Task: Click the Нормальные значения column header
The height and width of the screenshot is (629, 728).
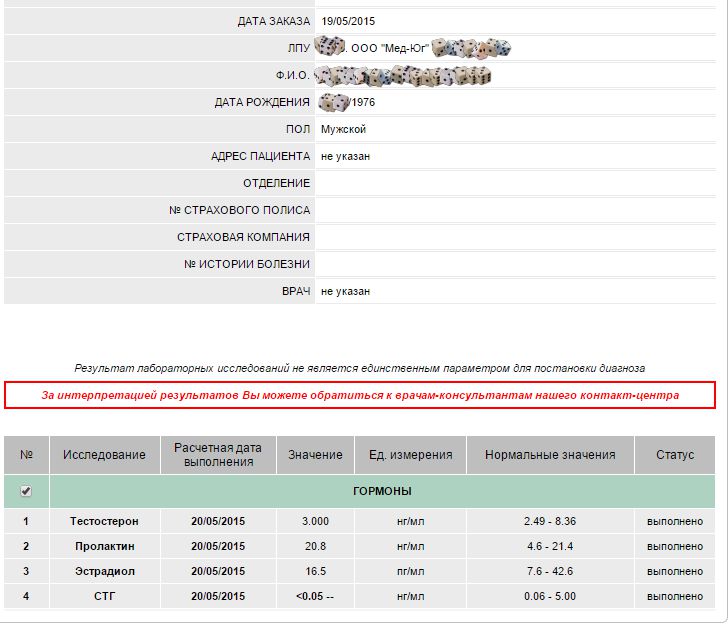Action: pyautogui.click(x=549, y=455)
